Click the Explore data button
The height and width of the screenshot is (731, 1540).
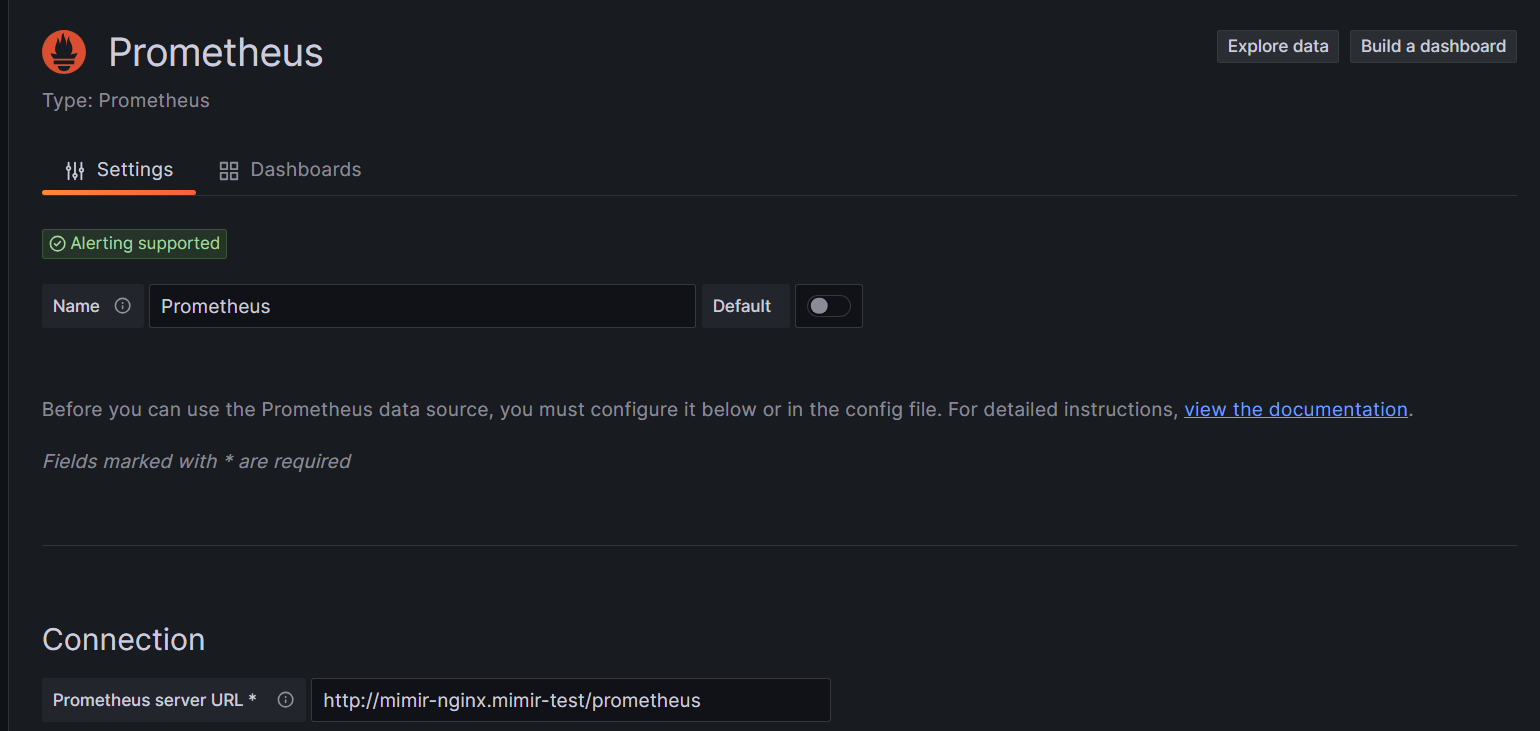tap(1278, 46)
